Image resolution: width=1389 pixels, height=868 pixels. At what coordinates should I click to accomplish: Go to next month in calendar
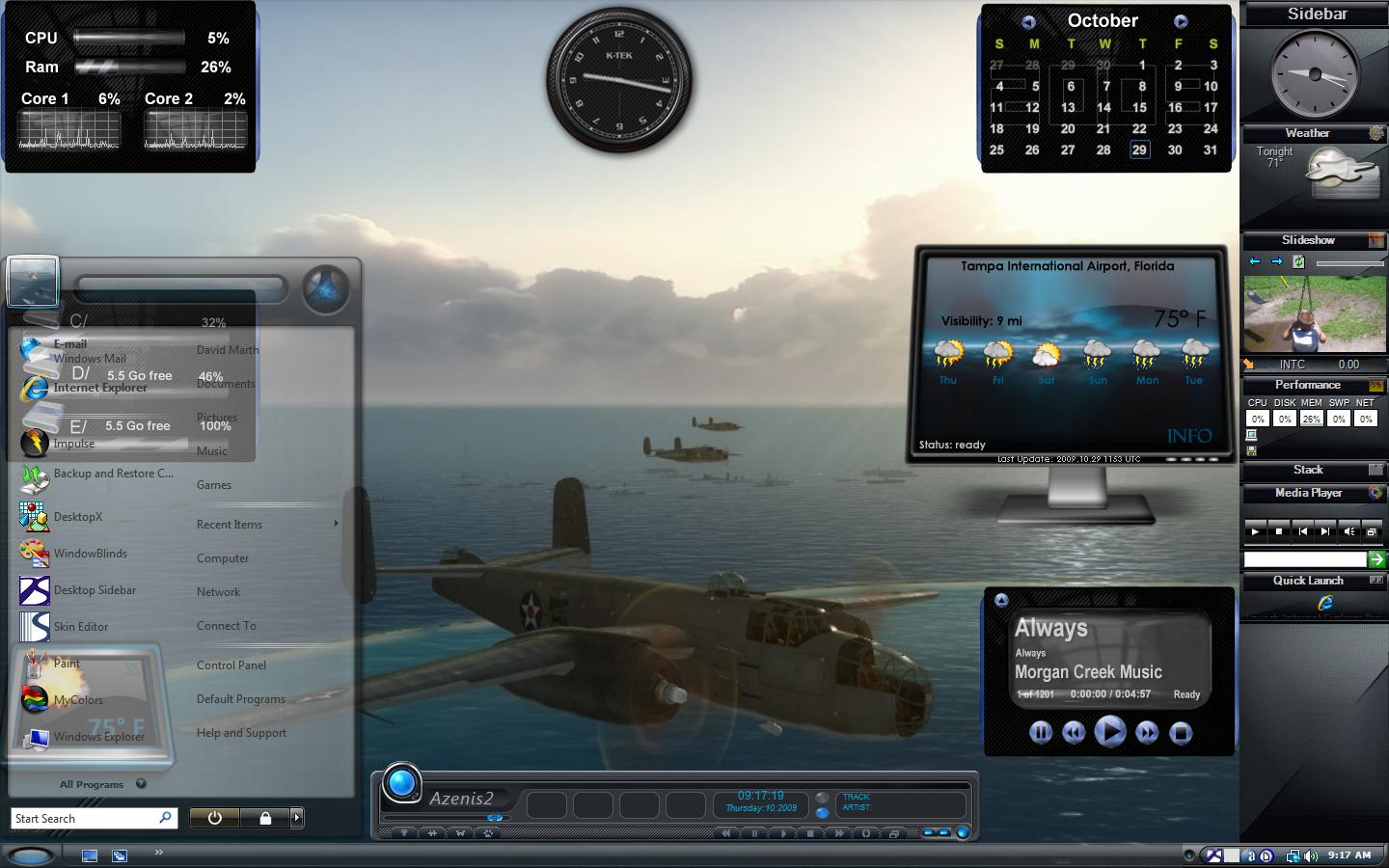pyautogui.click(x=1181, y=21)
